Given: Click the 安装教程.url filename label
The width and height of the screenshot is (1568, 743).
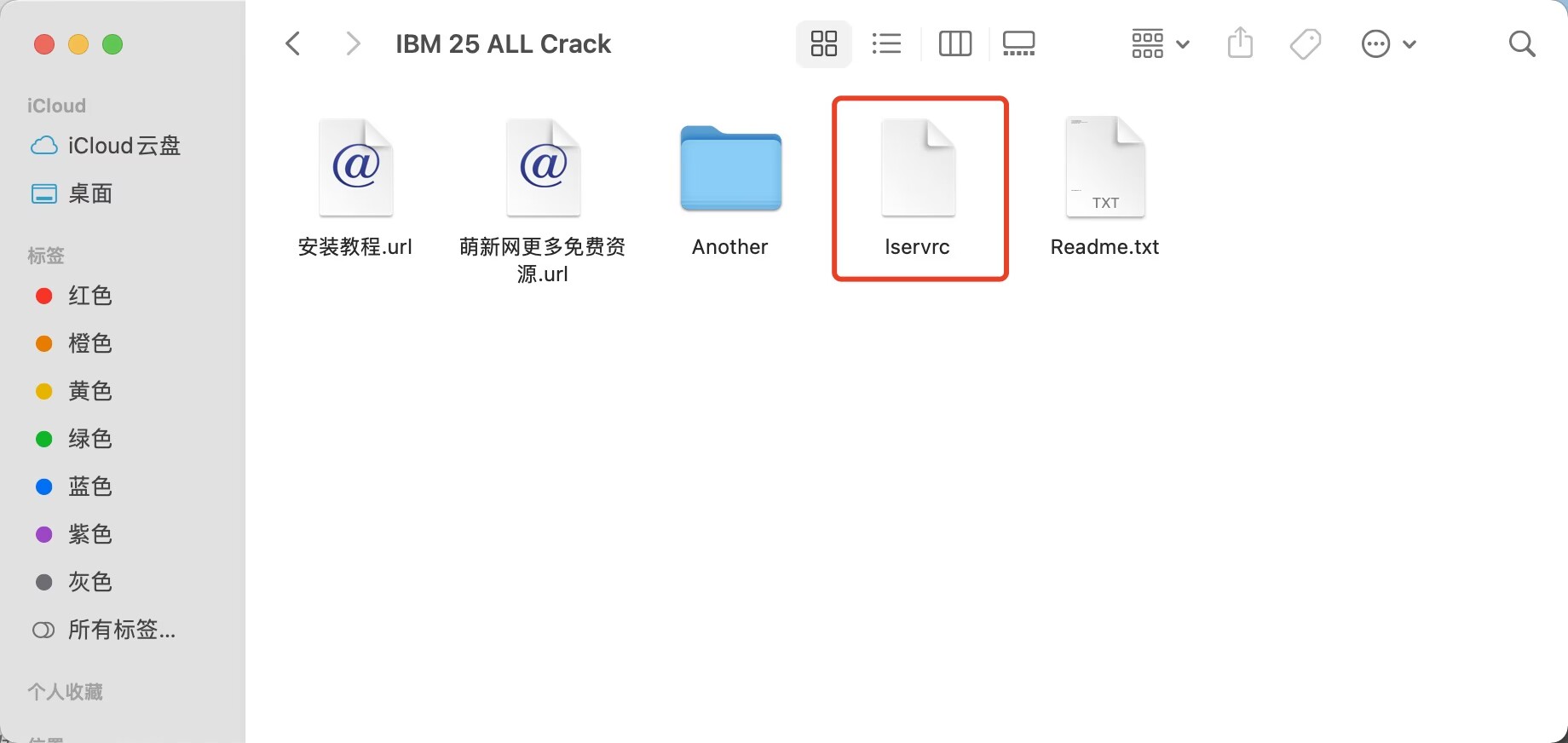Looking at the screenshot, I should point(355,247).
